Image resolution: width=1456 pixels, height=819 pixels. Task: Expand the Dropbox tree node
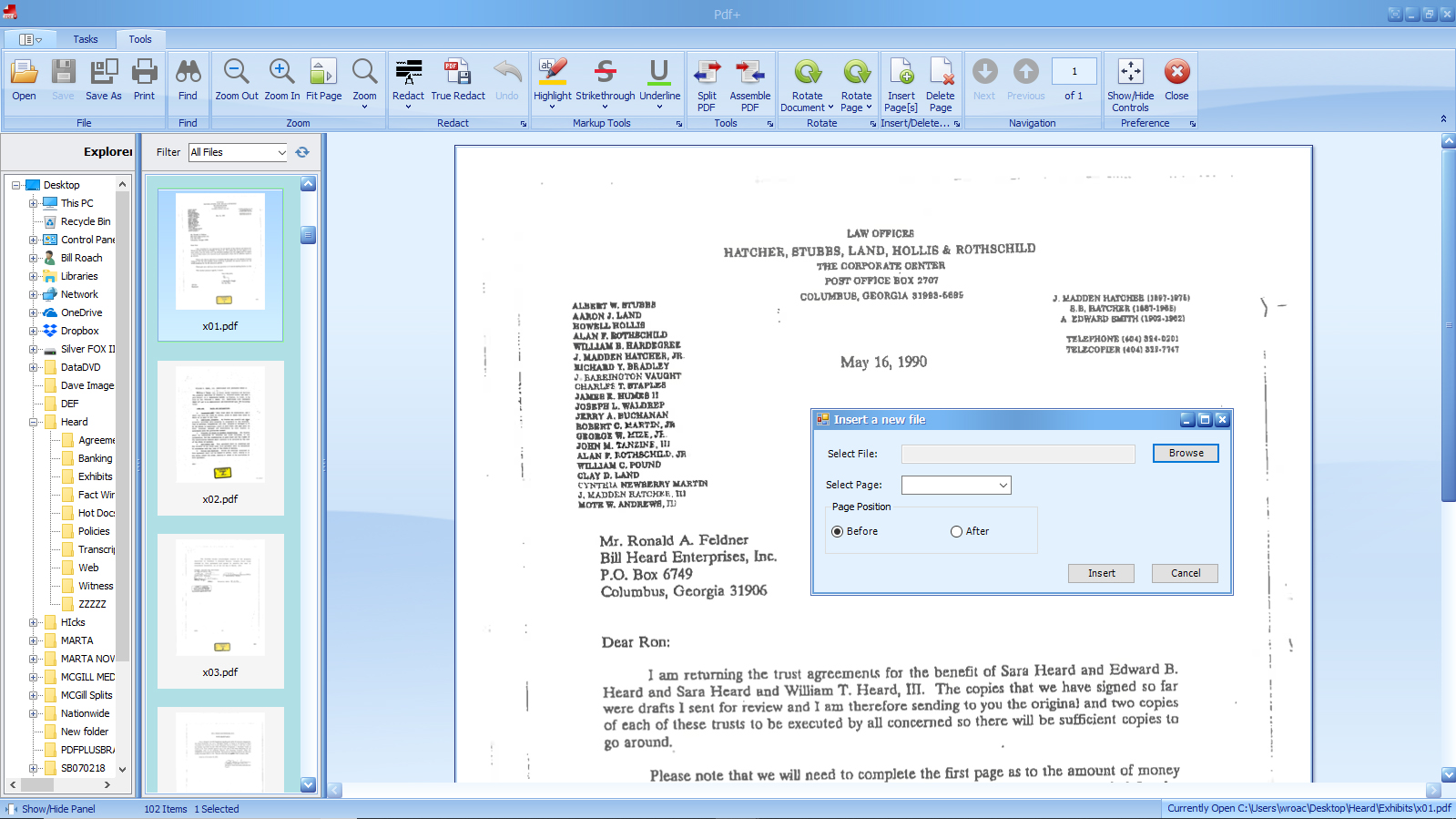coord(34,331)
